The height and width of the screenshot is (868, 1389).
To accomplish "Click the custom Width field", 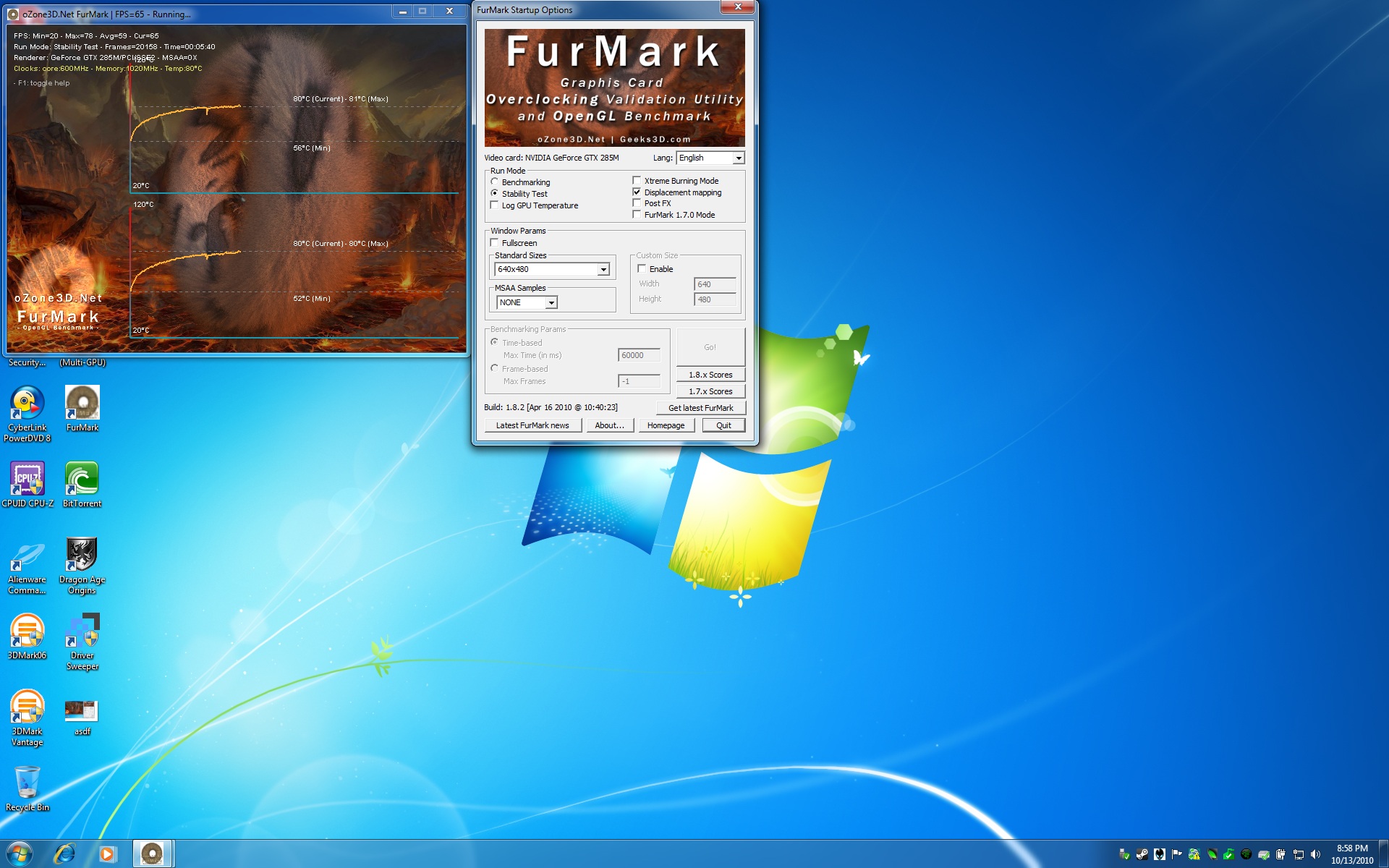I will pyautogui.click(x=715, y=284).
